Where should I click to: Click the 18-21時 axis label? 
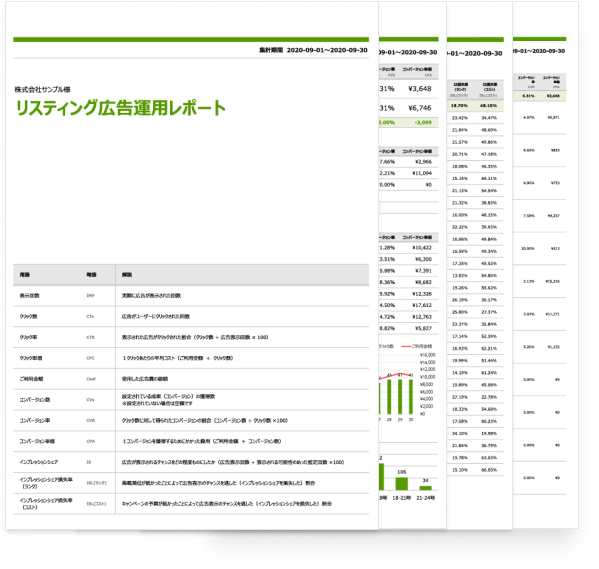(403, 498)
